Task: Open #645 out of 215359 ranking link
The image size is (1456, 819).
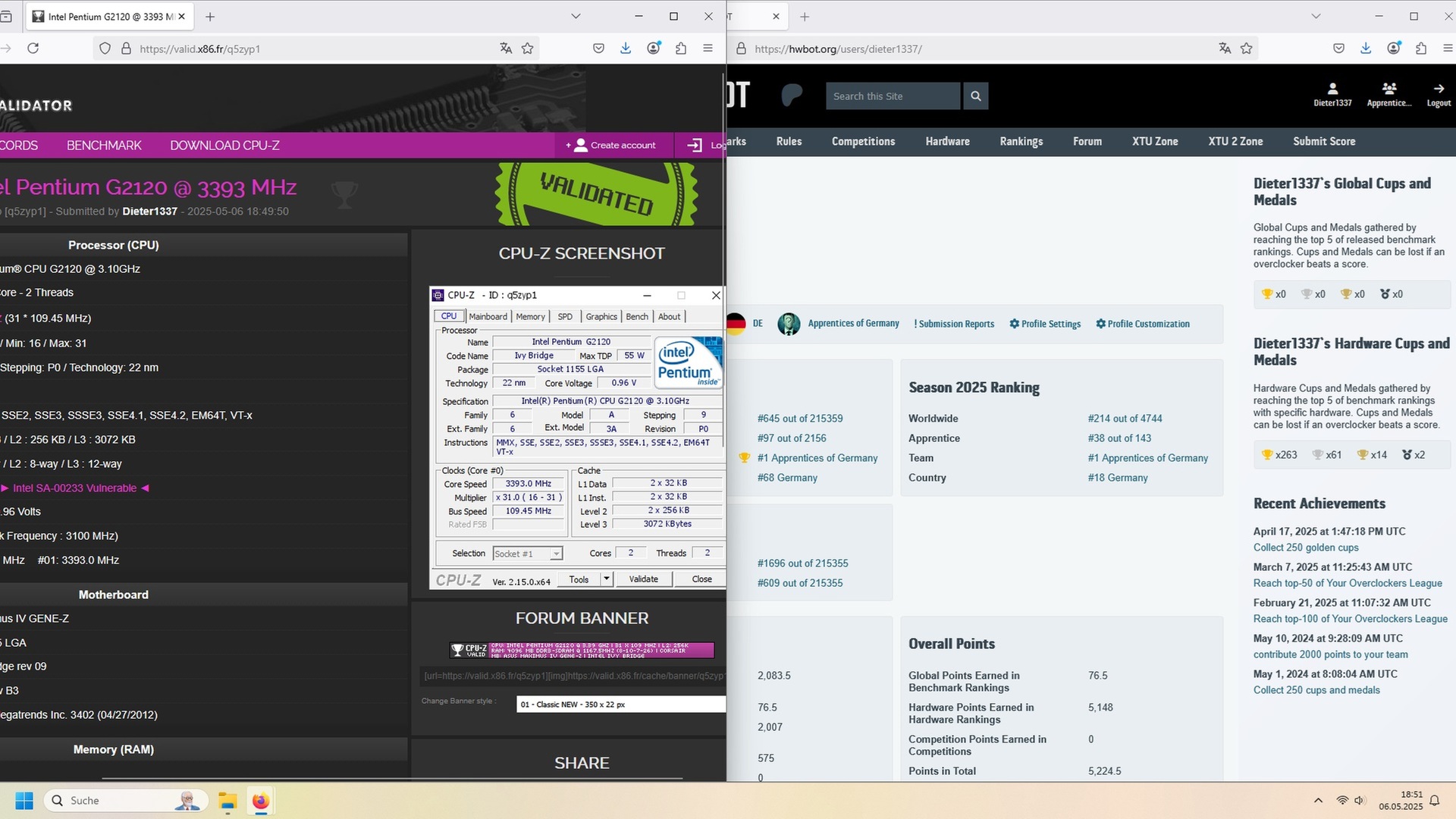Action: pos(800,419)
